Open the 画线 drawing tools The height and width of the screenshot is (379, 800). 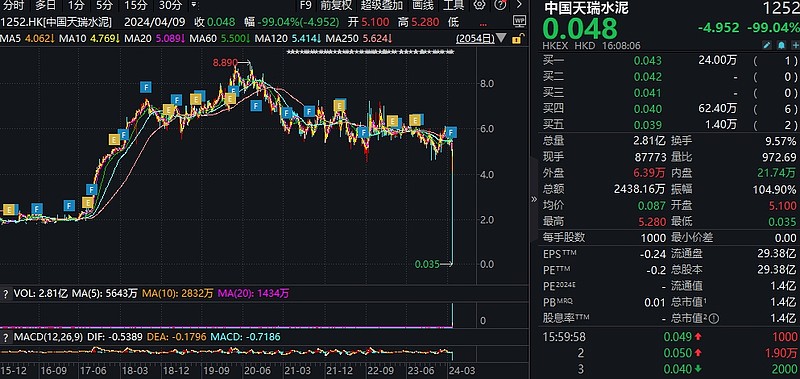[x=422, y=6]
